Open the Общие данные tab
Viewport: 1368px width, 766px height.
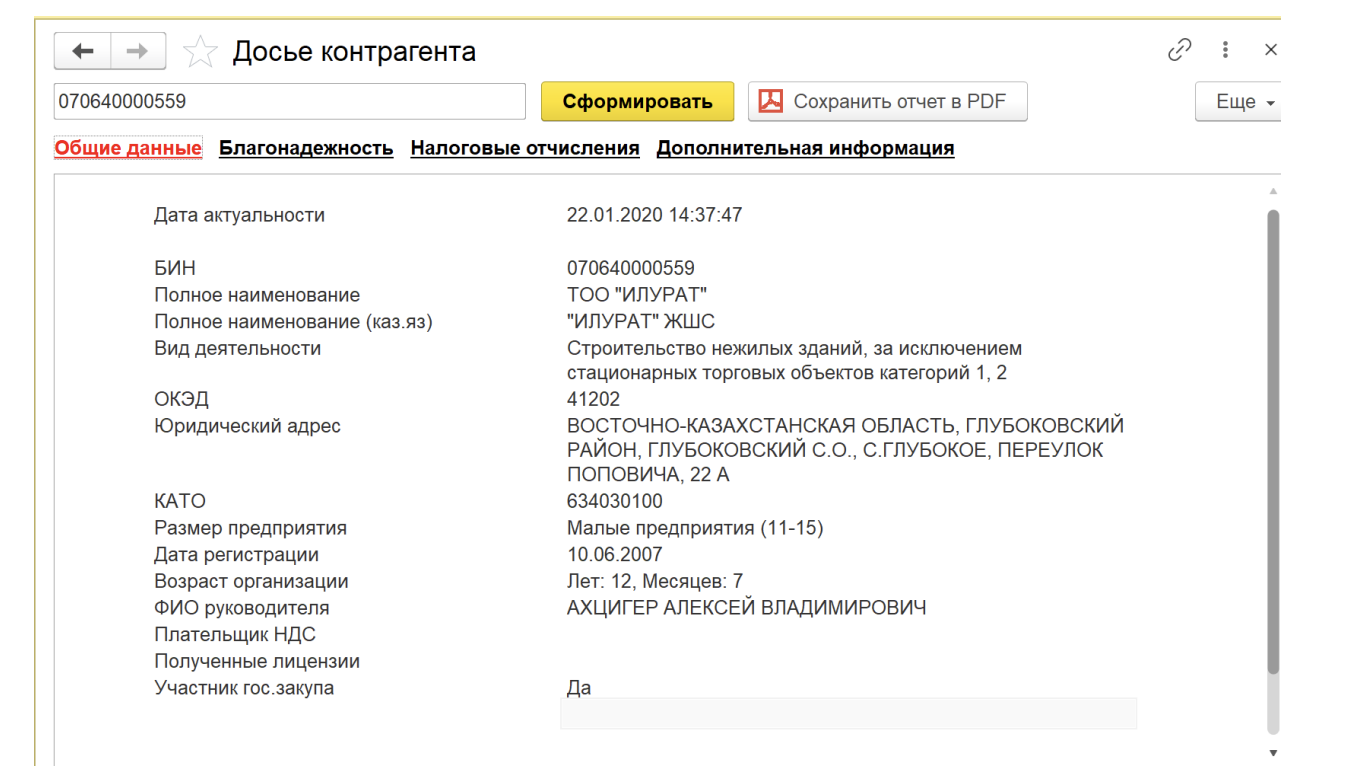(x=128, y=148)
